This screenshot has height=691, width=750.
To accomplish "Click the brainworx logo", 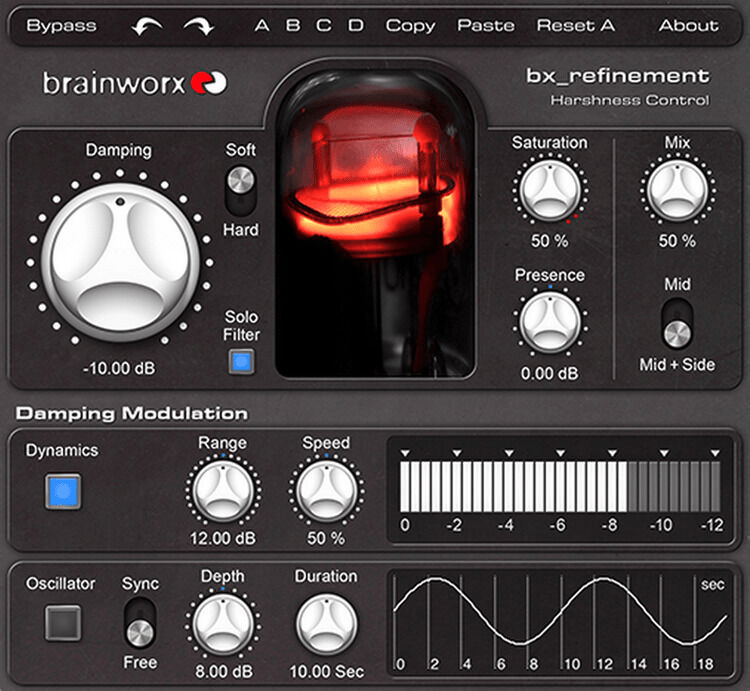I will pyautogui.click(x=134, y=83).
